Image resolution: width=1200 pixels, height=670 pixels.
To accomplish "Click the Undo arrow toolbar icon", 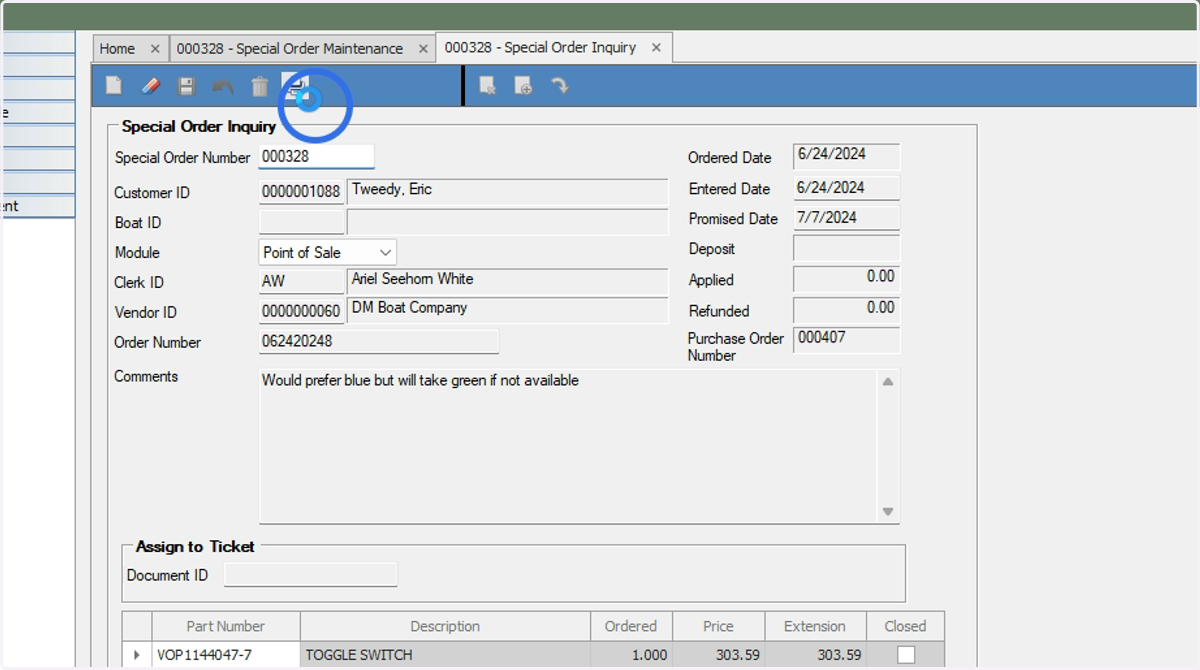I will (222, 87).
